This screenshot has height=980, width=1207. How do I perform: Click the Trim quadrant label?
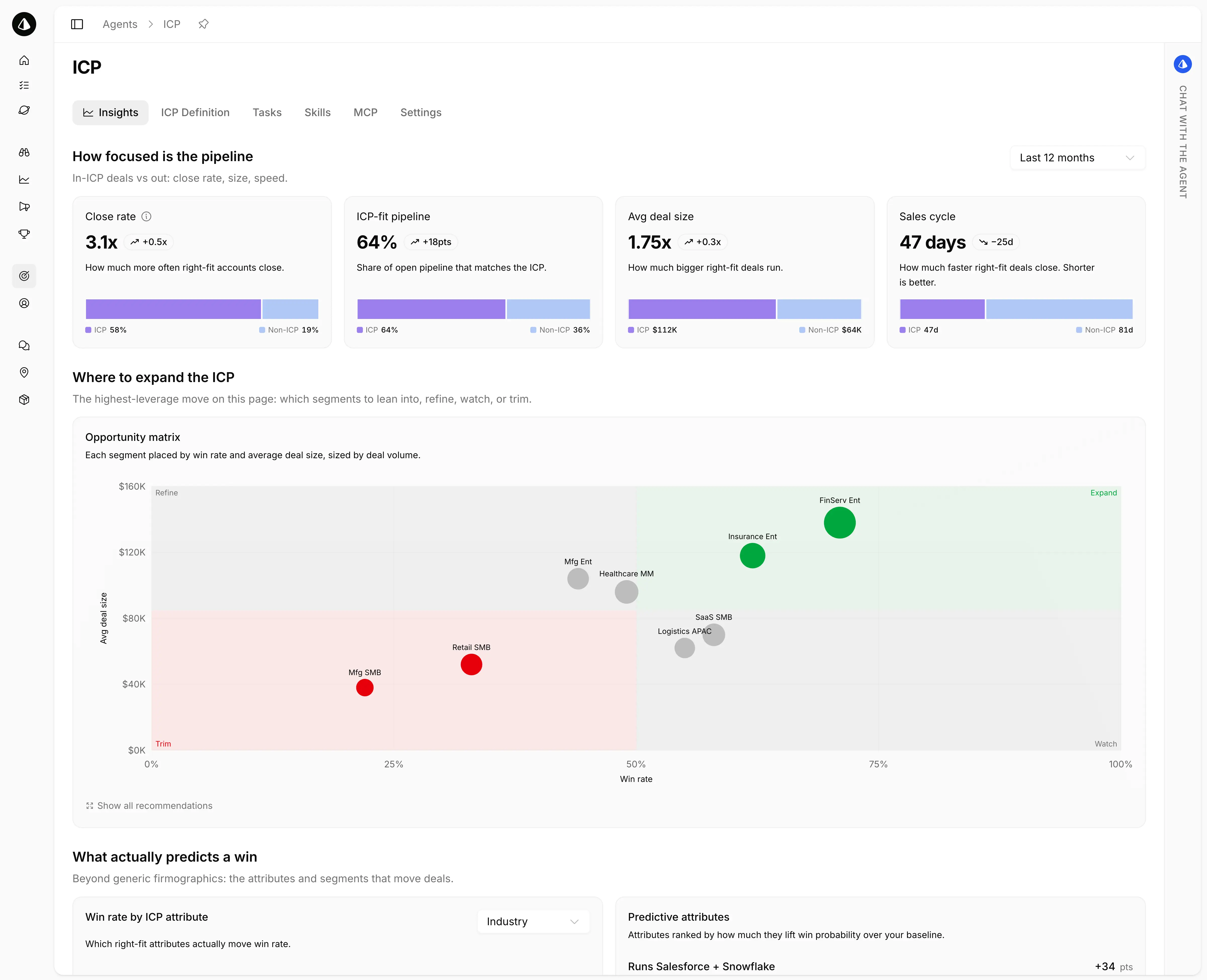click(163, 744)
